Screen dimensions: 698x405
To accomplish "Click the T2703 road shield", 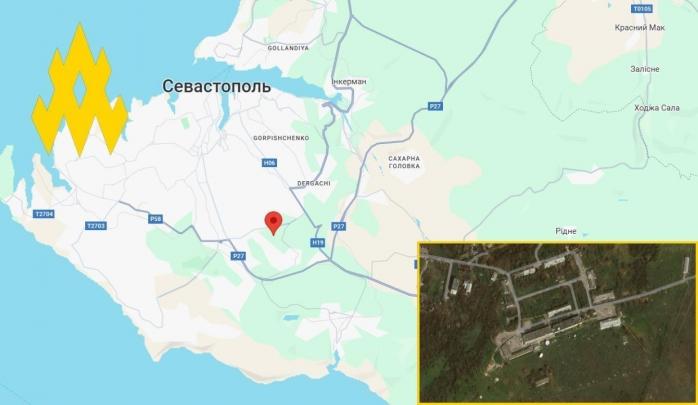I will coord(96,226).
